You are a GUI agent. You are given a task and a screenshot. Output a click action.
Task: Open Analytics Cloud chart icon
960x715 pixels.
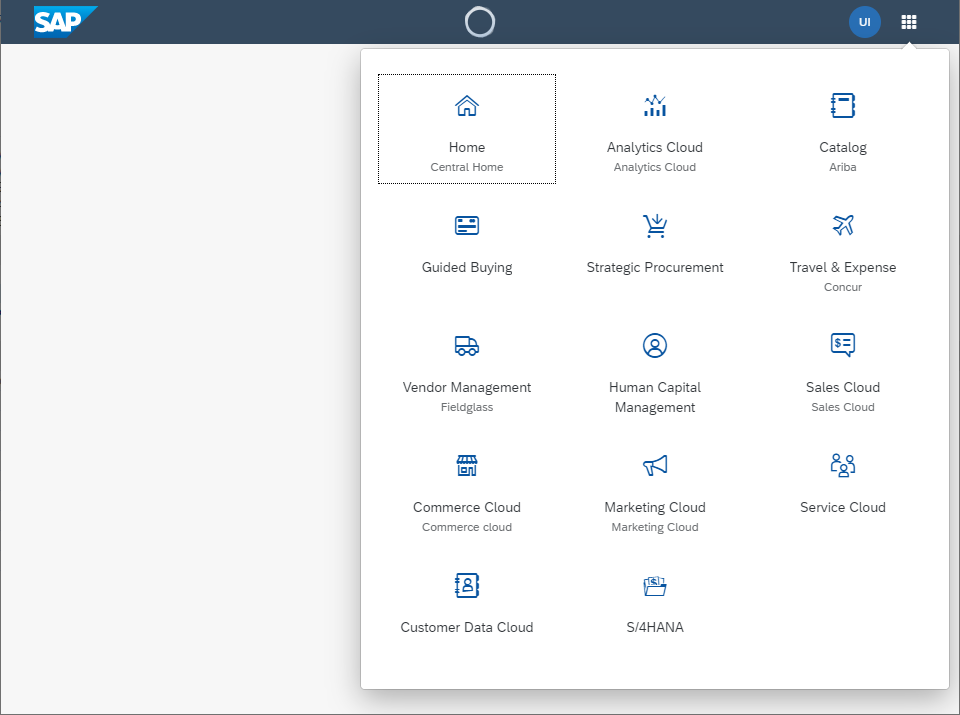[655, 106]
